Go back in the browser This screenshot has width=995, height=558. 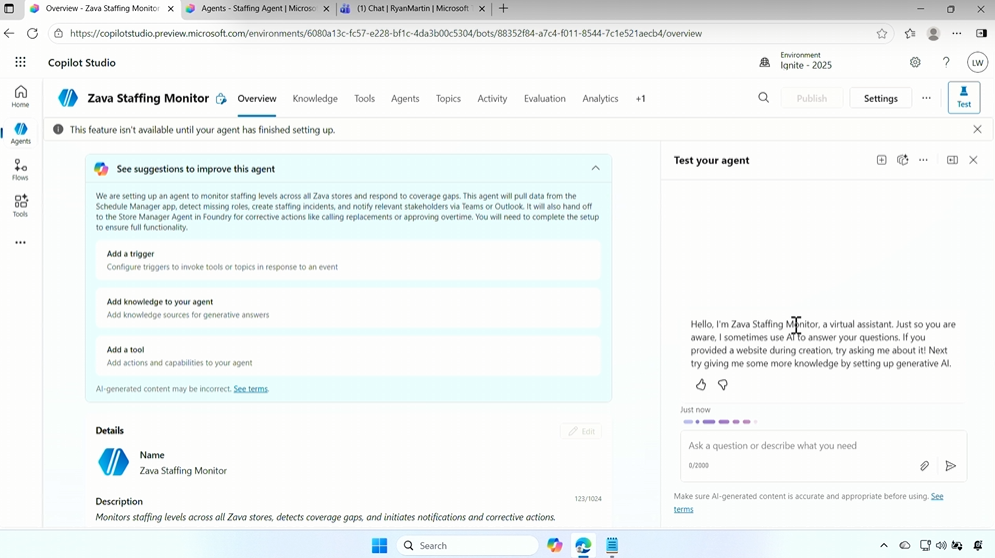9,34
